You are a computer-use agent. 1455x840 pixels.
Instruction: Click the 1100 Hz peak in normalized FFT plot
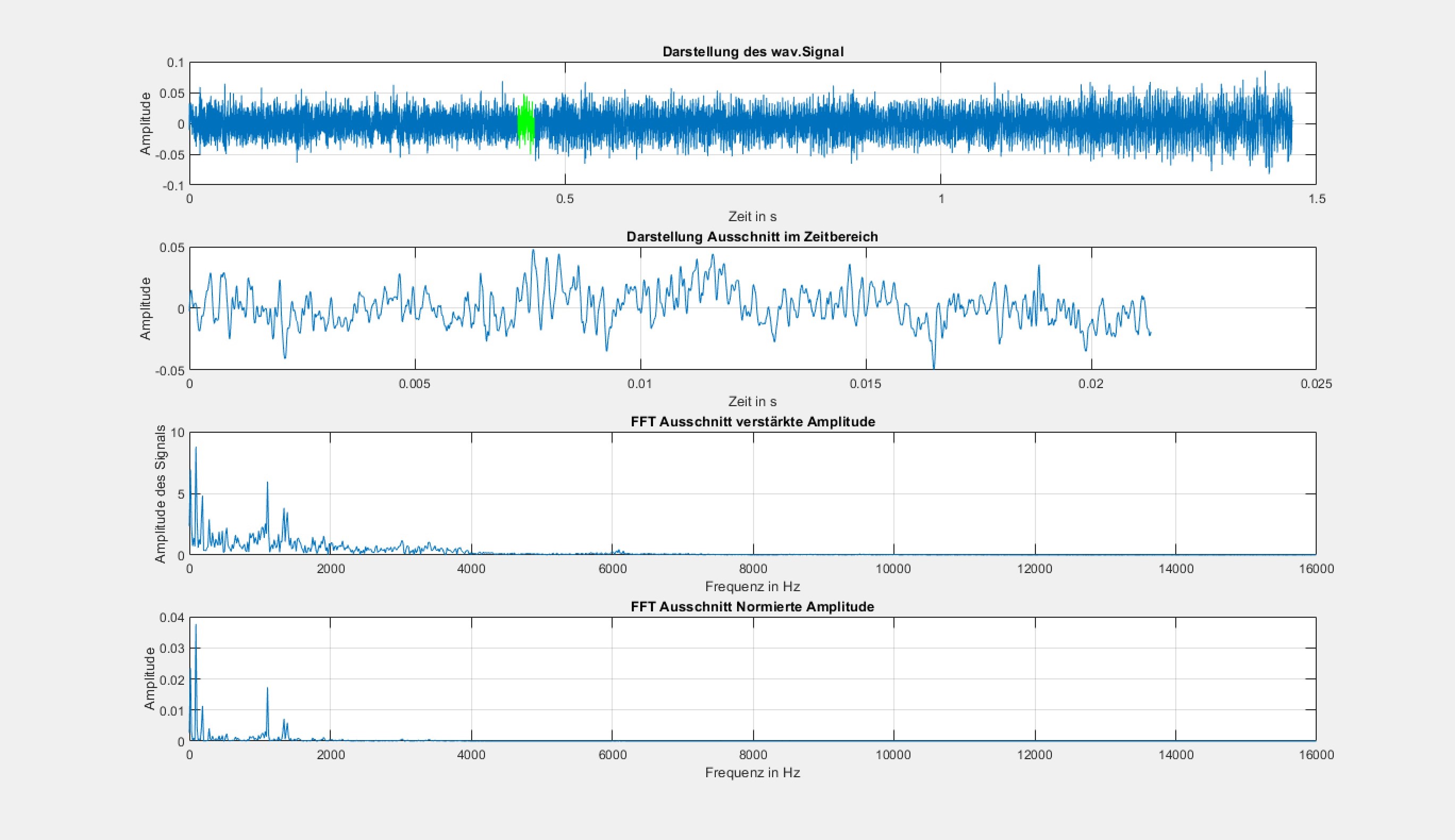click(267, 690)
